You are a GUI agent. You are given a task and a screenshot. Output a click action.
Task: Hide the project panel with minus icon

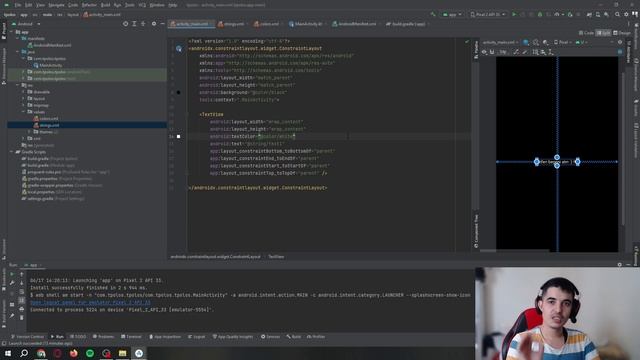click(x=162, y=24)
